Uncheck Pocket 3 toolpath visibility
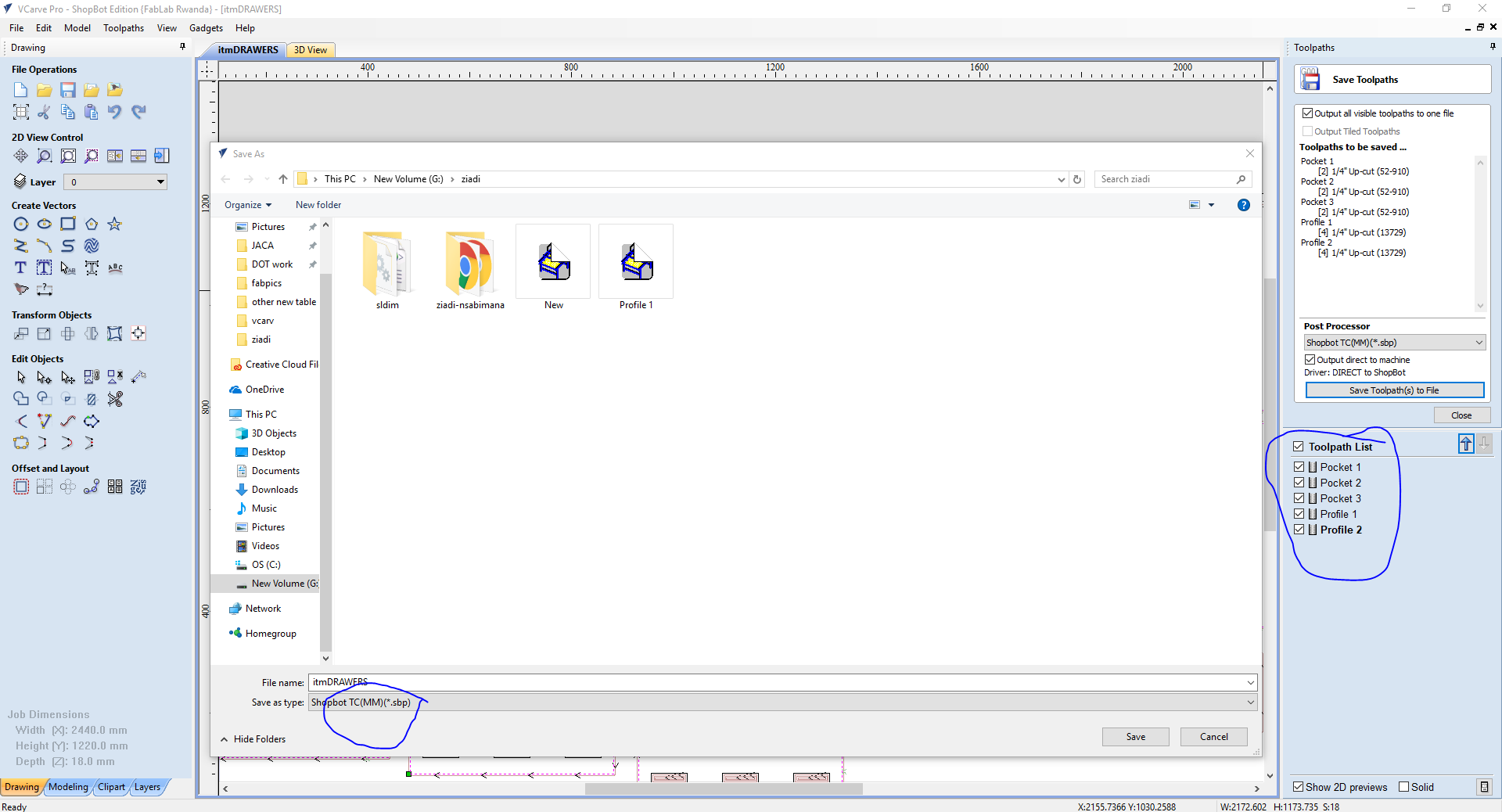Image resolution: width=1502 pixels, height=812 pixels. coord(1299,498)
